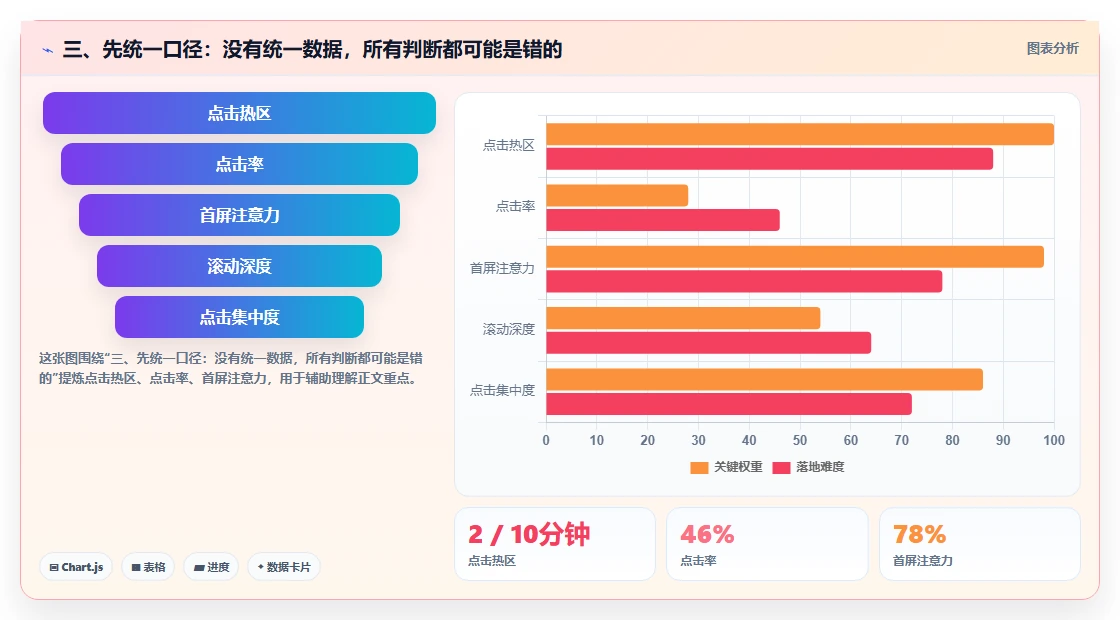Click the 点击集中度 axis label in chart

pos(502,391)
